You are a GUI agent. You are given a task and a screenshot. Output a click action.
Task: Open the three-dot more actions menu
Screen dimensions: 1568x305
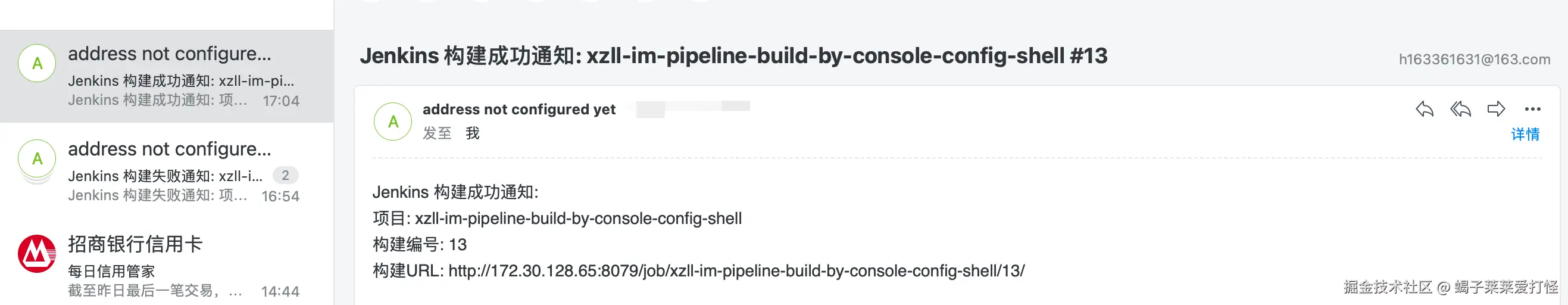point(1532,110)
